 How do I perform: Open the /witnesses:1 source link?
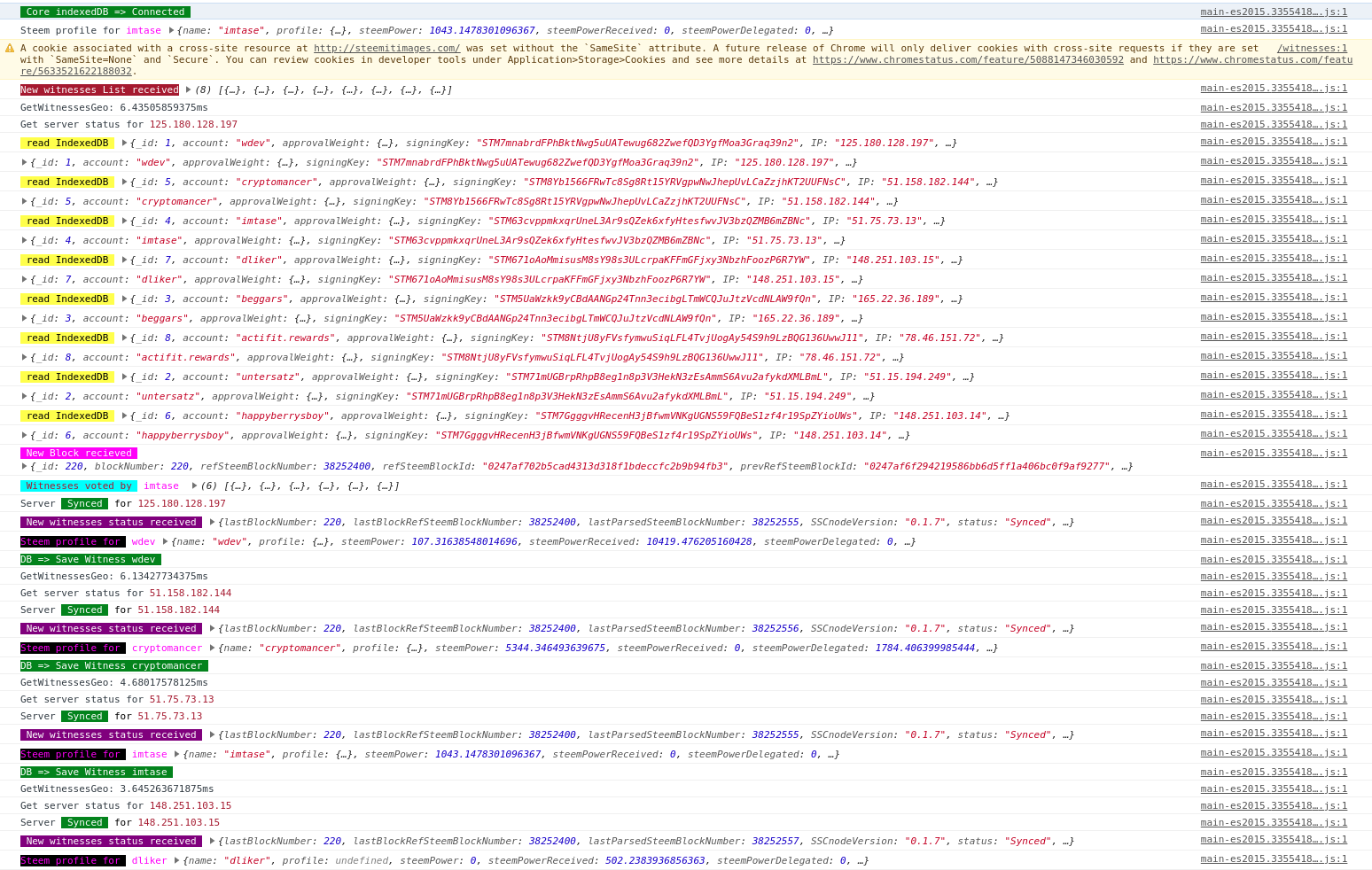coord(1313,49)
